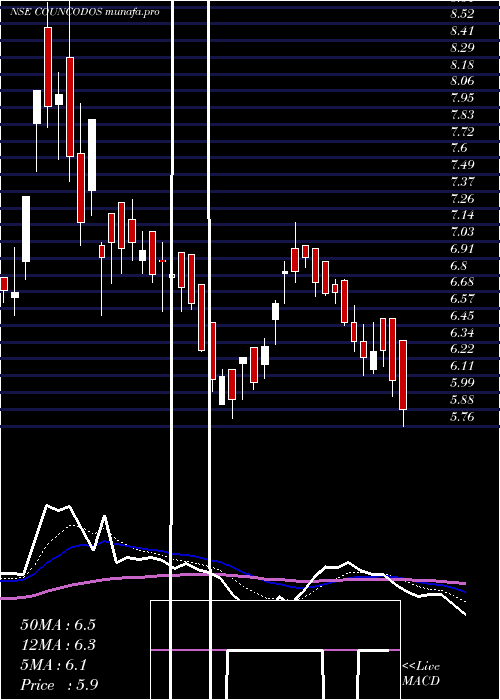
Task: Click the 7.03 price axis label
Action: pos(462,232)
